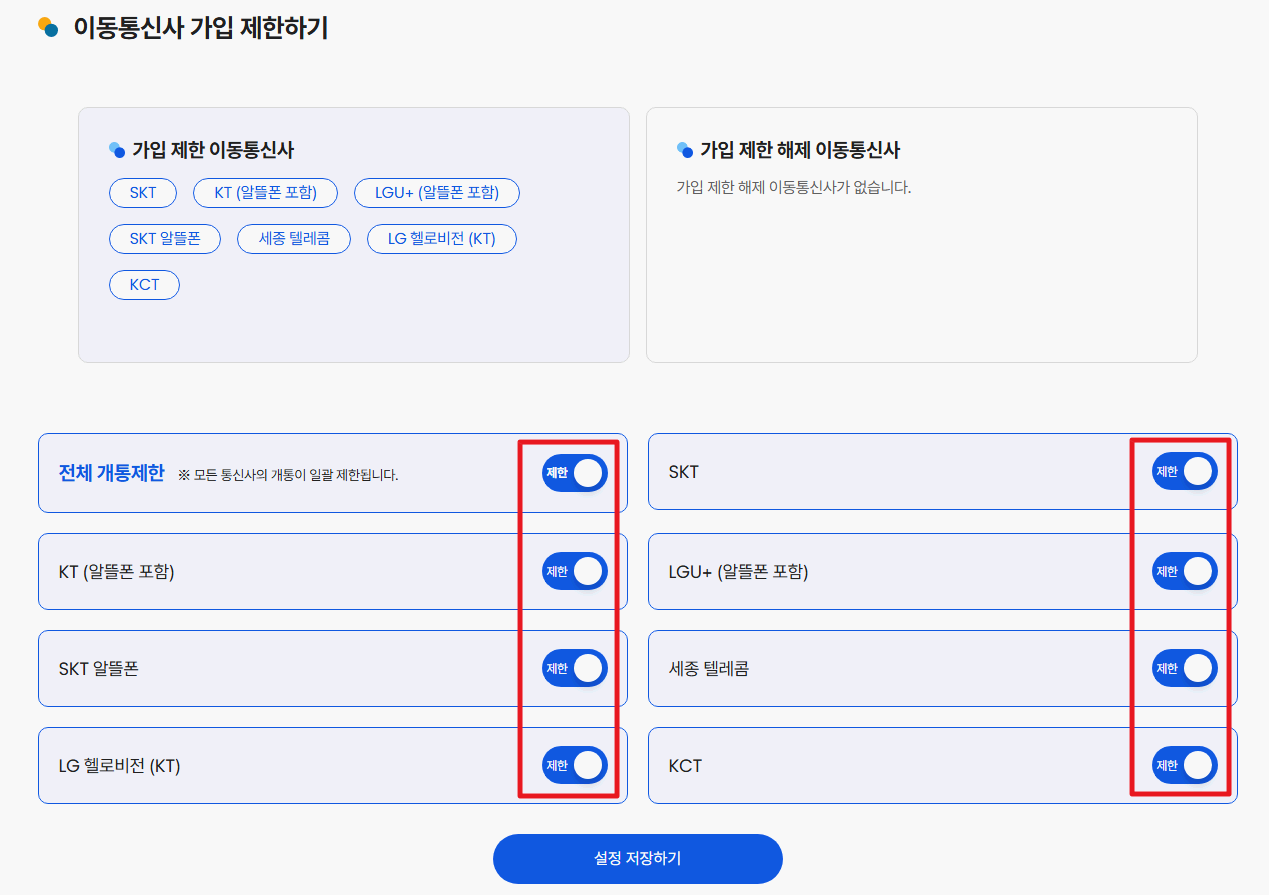The image size is (1269, 895).
Task: Select the 세종 텔레콤 carrier chip
Action: 293,239
